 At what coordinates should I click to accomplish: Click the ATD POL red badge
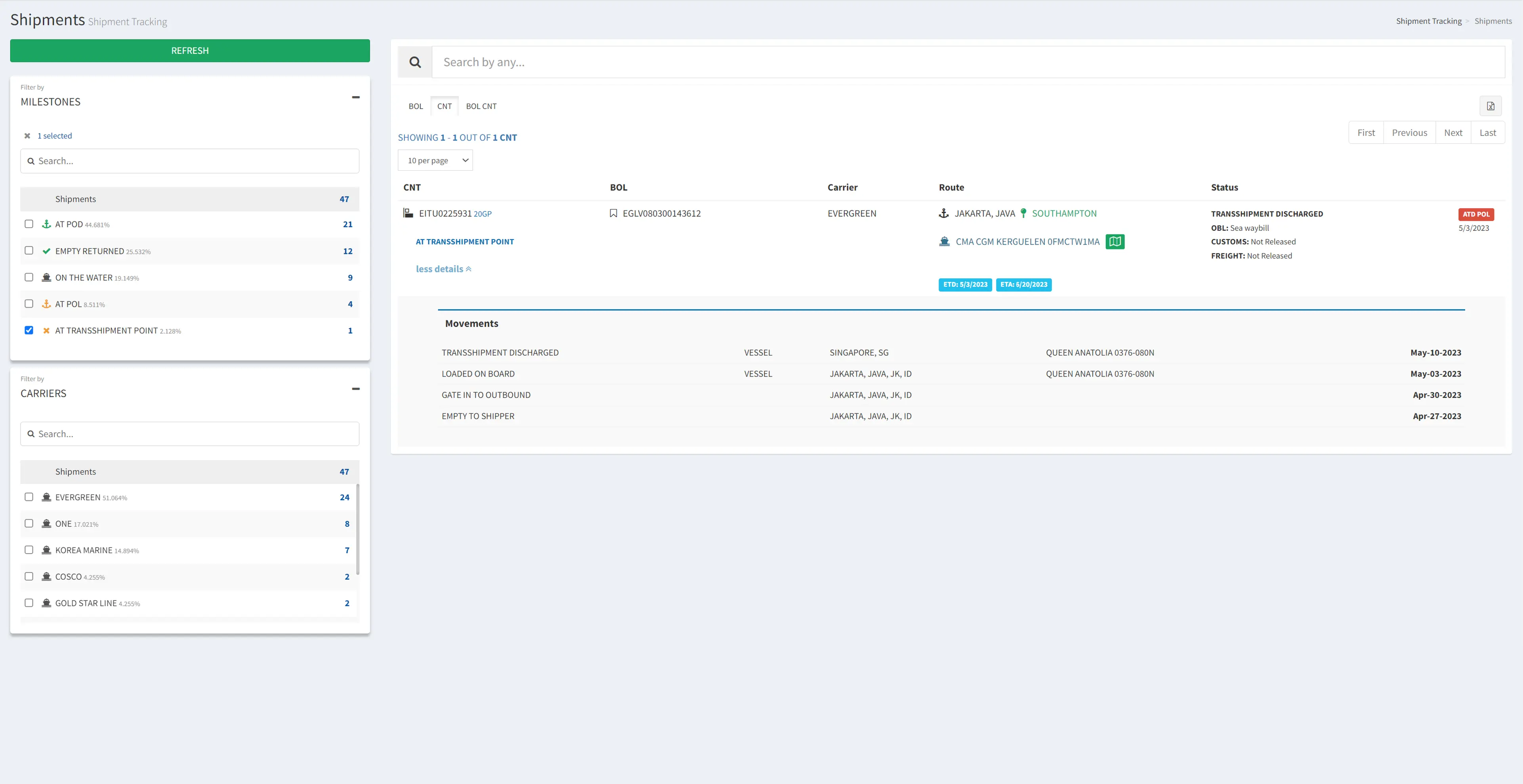coord(1476,215)
